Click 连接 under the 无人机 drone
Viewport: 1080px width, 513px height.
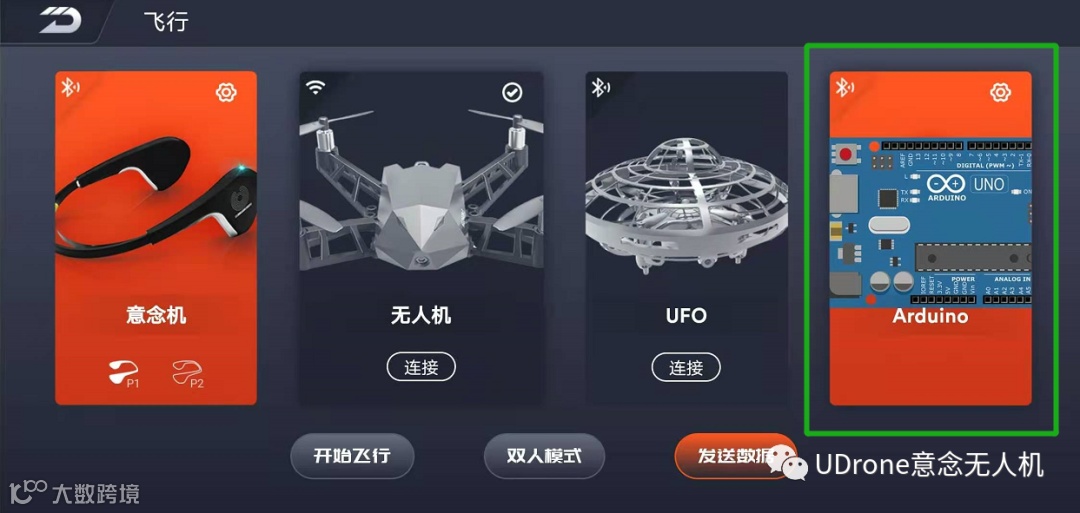pyautogui.click(x=422, y=367)
